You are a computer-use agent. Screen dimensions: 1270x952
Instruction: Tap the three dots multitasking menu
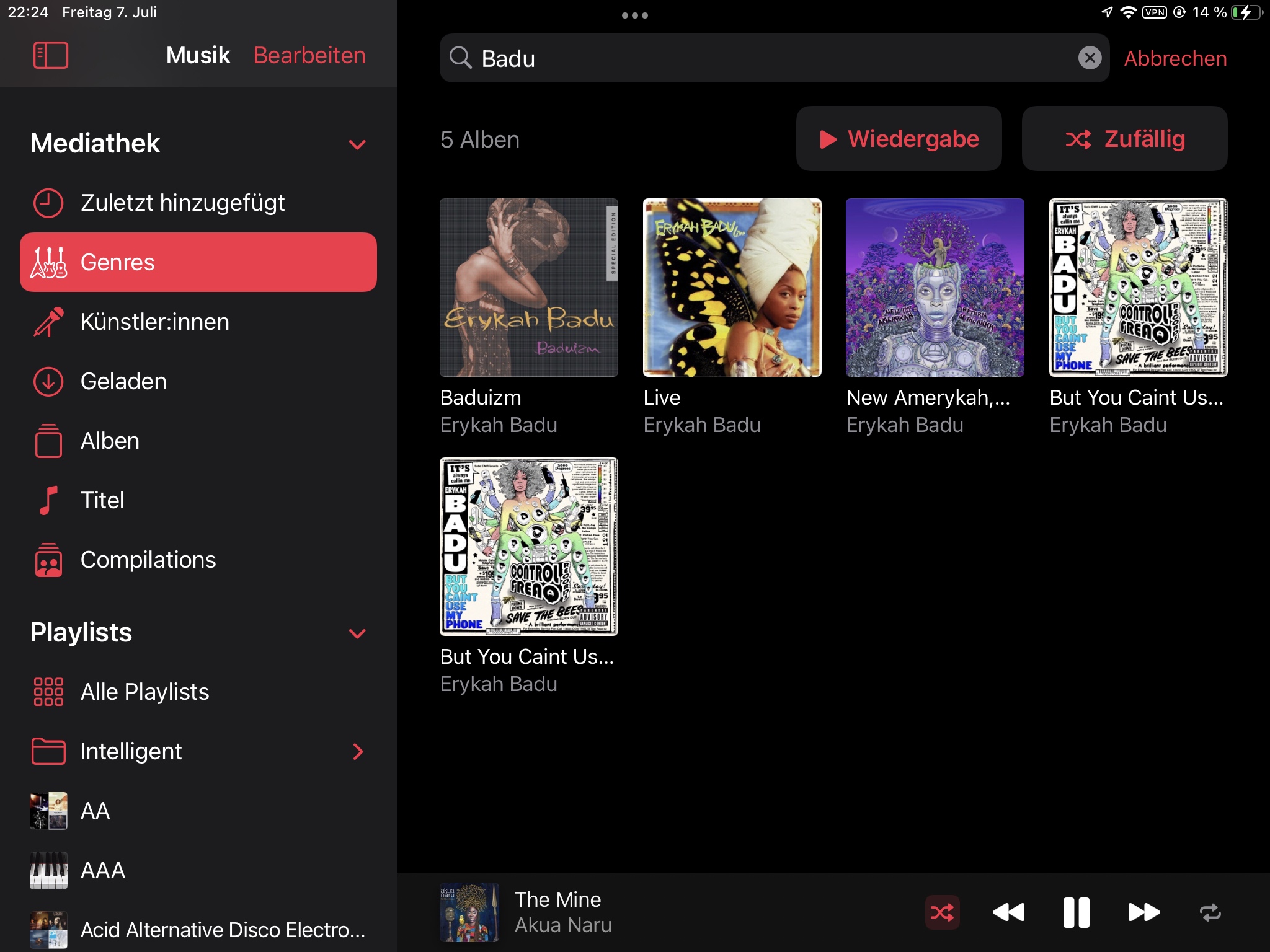click(x=635, y=15)
